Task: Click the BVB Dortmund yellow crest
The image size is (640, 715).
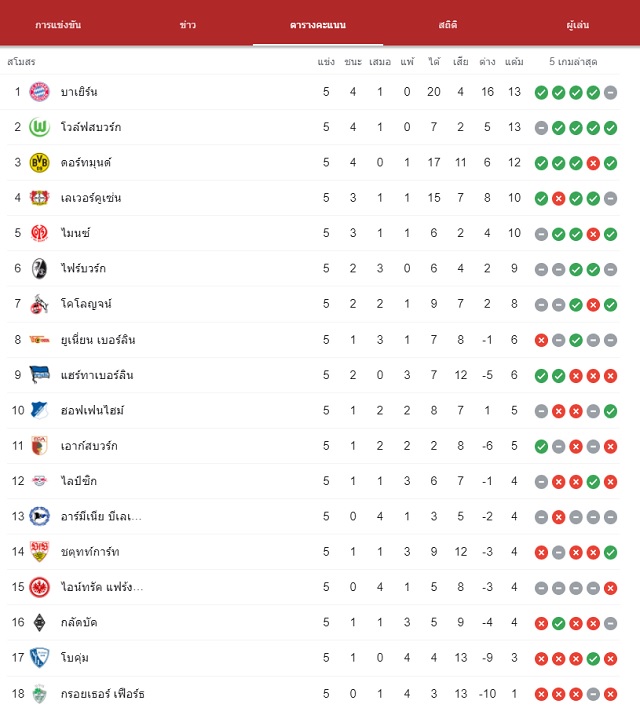Action: pos(39,162)
